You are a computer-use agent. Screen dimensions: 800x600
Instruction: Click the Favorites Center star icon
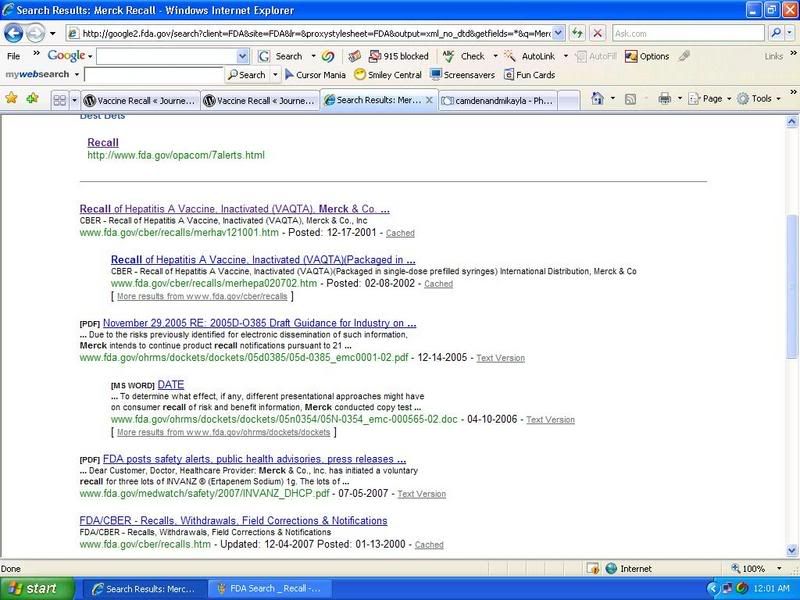(11, 98)
